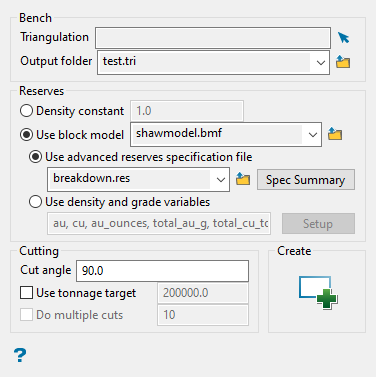Browse for output folder with folder icon
The height and width of the screenshot is (377, 376).
343,62
